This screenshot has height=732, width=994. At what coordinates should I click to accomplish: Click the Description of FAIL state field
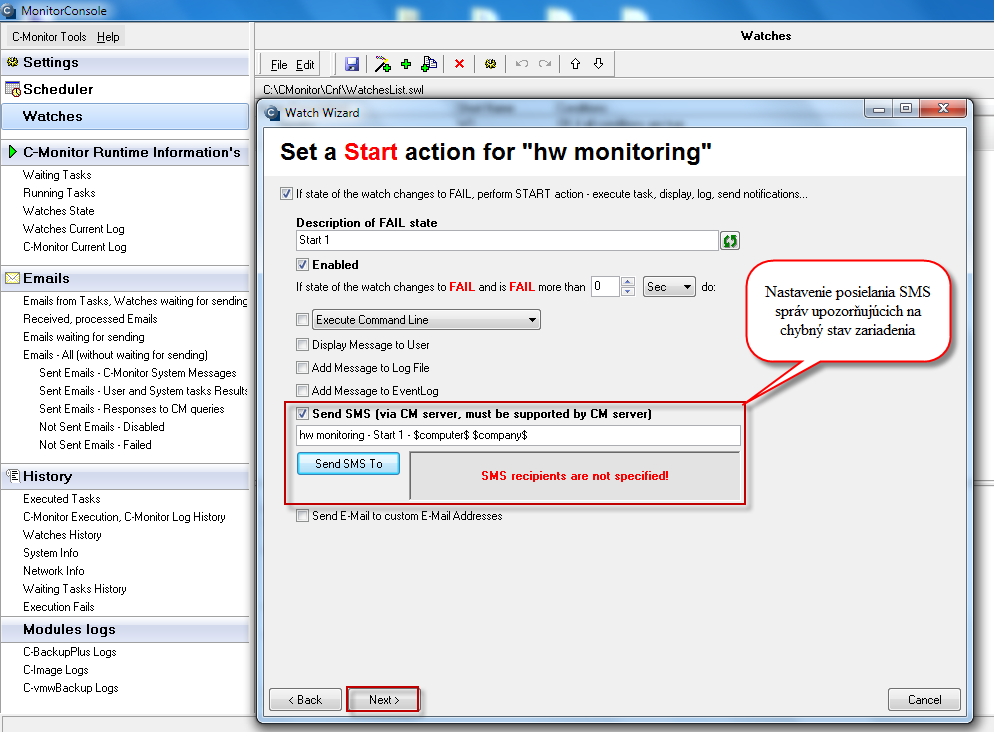[x=507, y=240]
